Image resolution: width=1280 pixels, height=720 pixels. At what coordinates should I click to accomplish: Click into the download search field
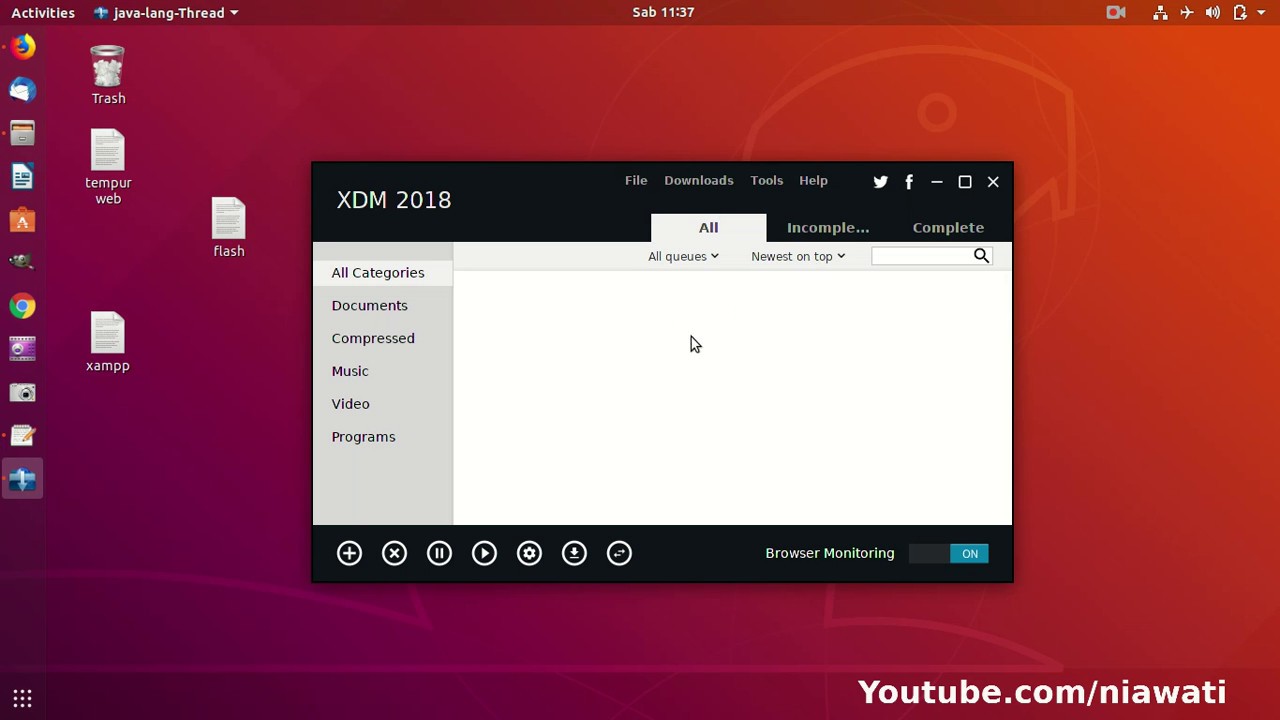pyautogui.click(x=921, y=256)
